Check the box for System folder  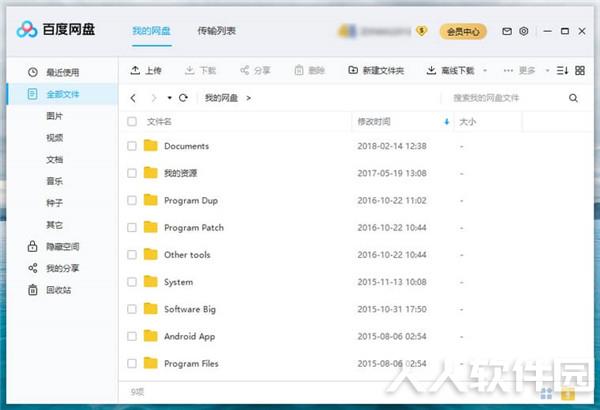pos(132,282)
